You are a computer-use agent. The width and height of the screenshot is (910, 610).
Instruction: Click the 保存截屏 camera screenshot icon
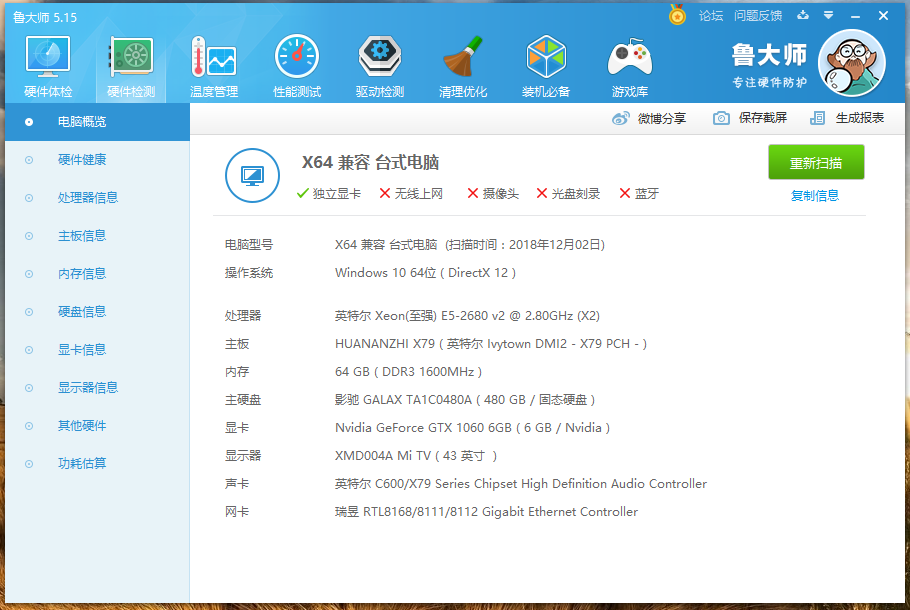coord(721,117)
